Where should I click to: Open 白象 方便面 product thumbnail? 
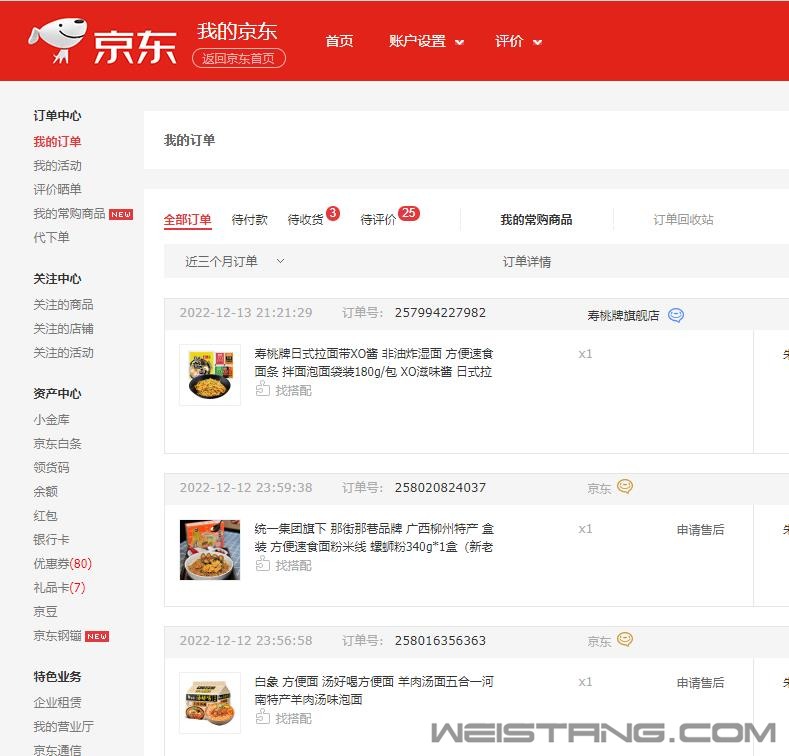click(x=210, y=703)
